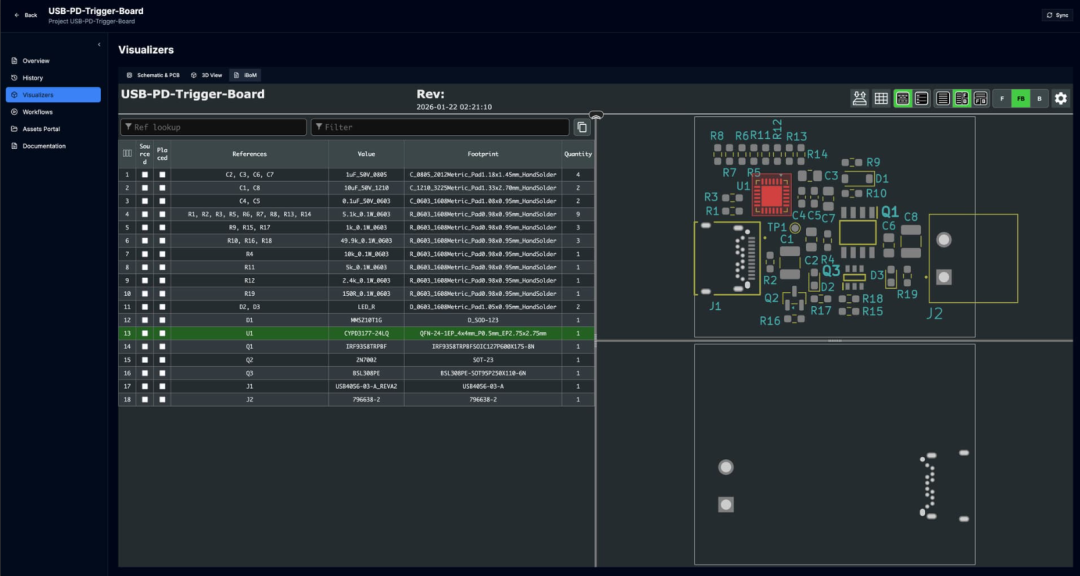Check Placed for the C1, C8 row
The image size is (1080, 576).
point(163,188)
